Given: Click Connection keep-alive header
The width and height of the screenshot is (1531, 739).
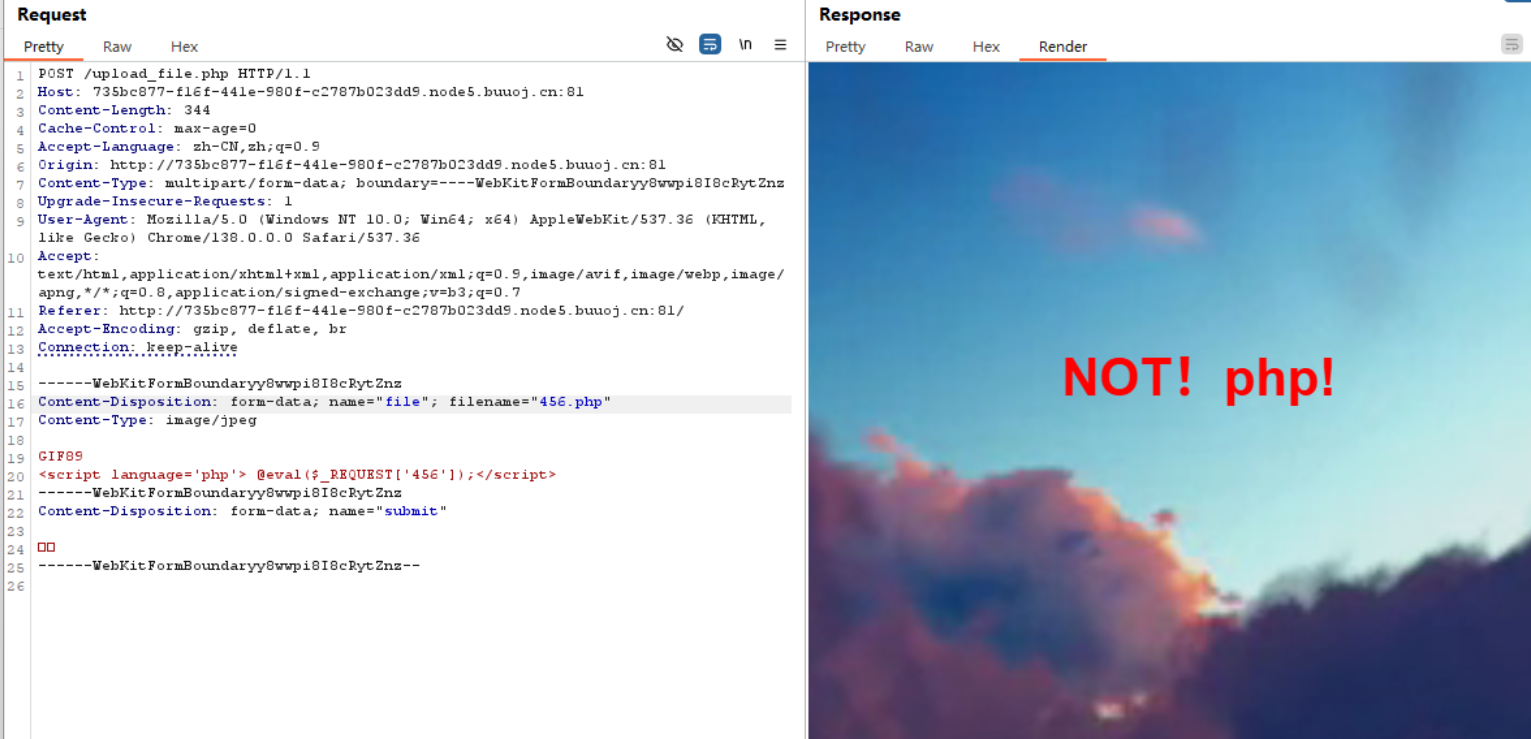Looking at the screenshot, I should 138,347.
